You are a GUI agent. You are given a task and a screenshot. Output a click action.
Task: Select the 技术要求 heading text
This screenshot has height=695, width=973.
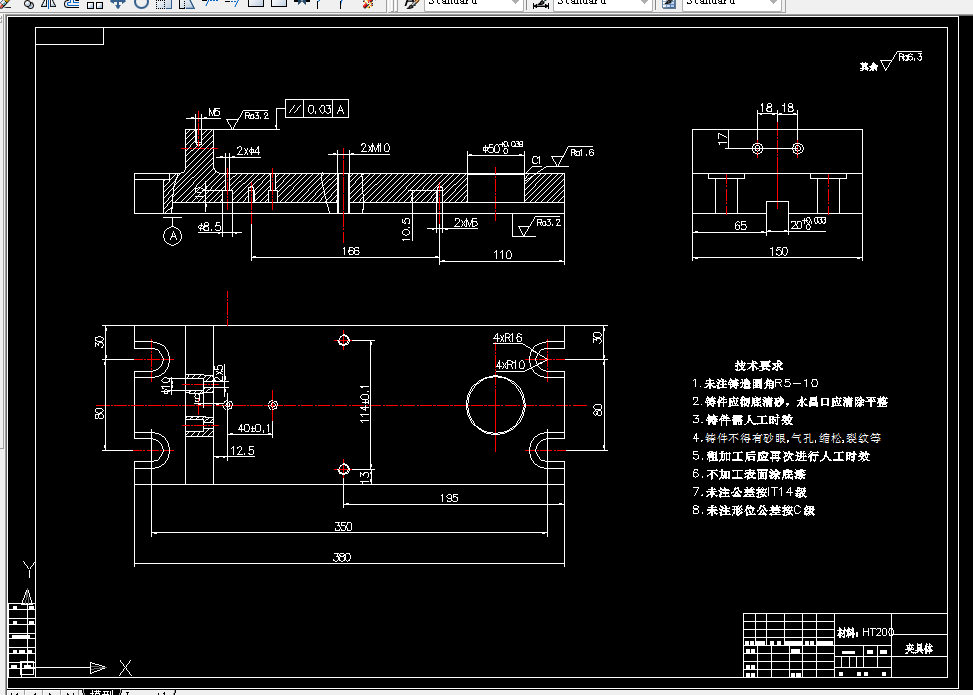click(x=758, y=365)
